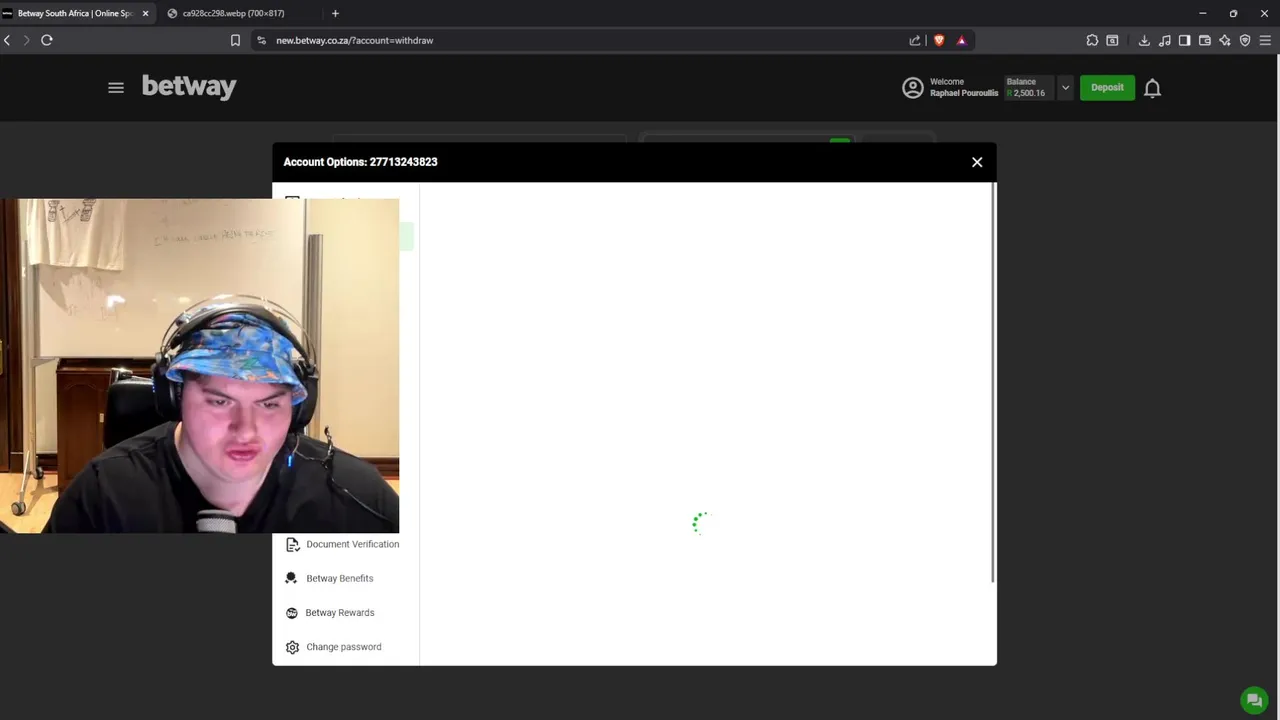Open browser extensions puzzle icon
The width and height of the screenshot is (1280, 720).
[1092, 40]
